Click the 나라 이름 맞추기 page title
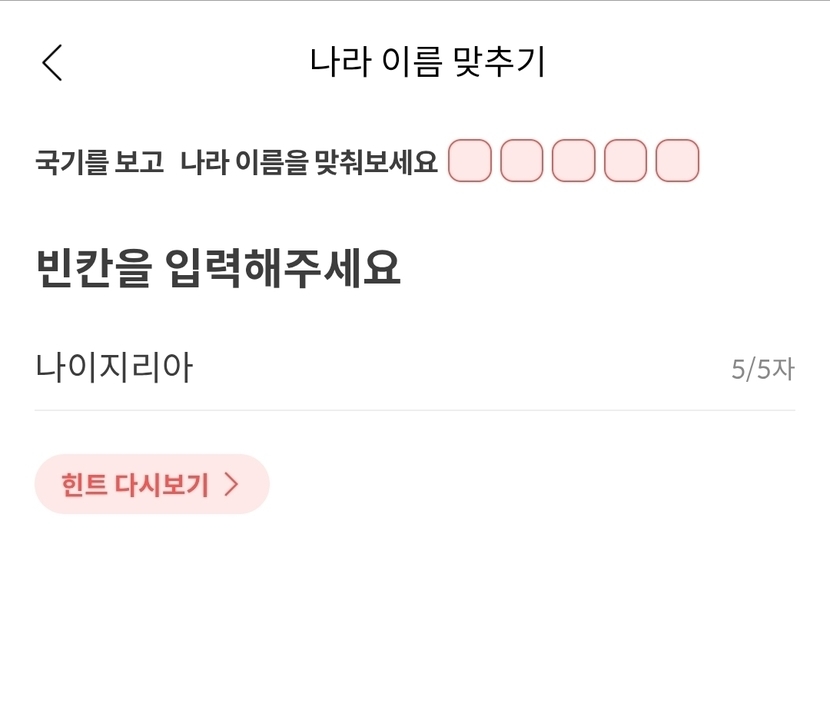Viewport: 830px width, 723px height. [427, 62]
